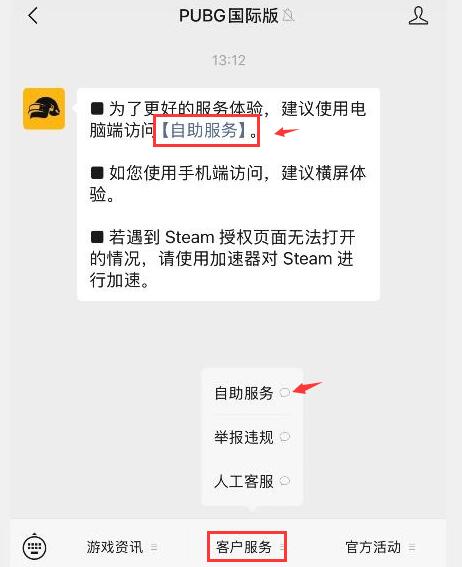Tap the menu lines icon beside 游戏资讯

pyautogui.click(x=154, y=547)
